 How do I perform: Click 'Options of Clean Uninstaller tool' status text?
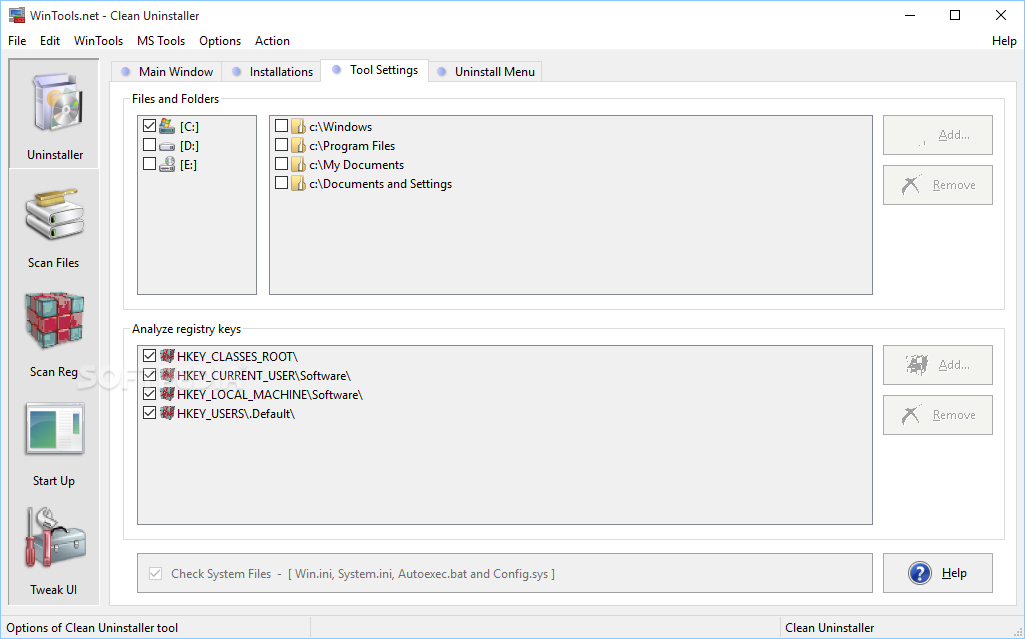[x=92, y=628]
